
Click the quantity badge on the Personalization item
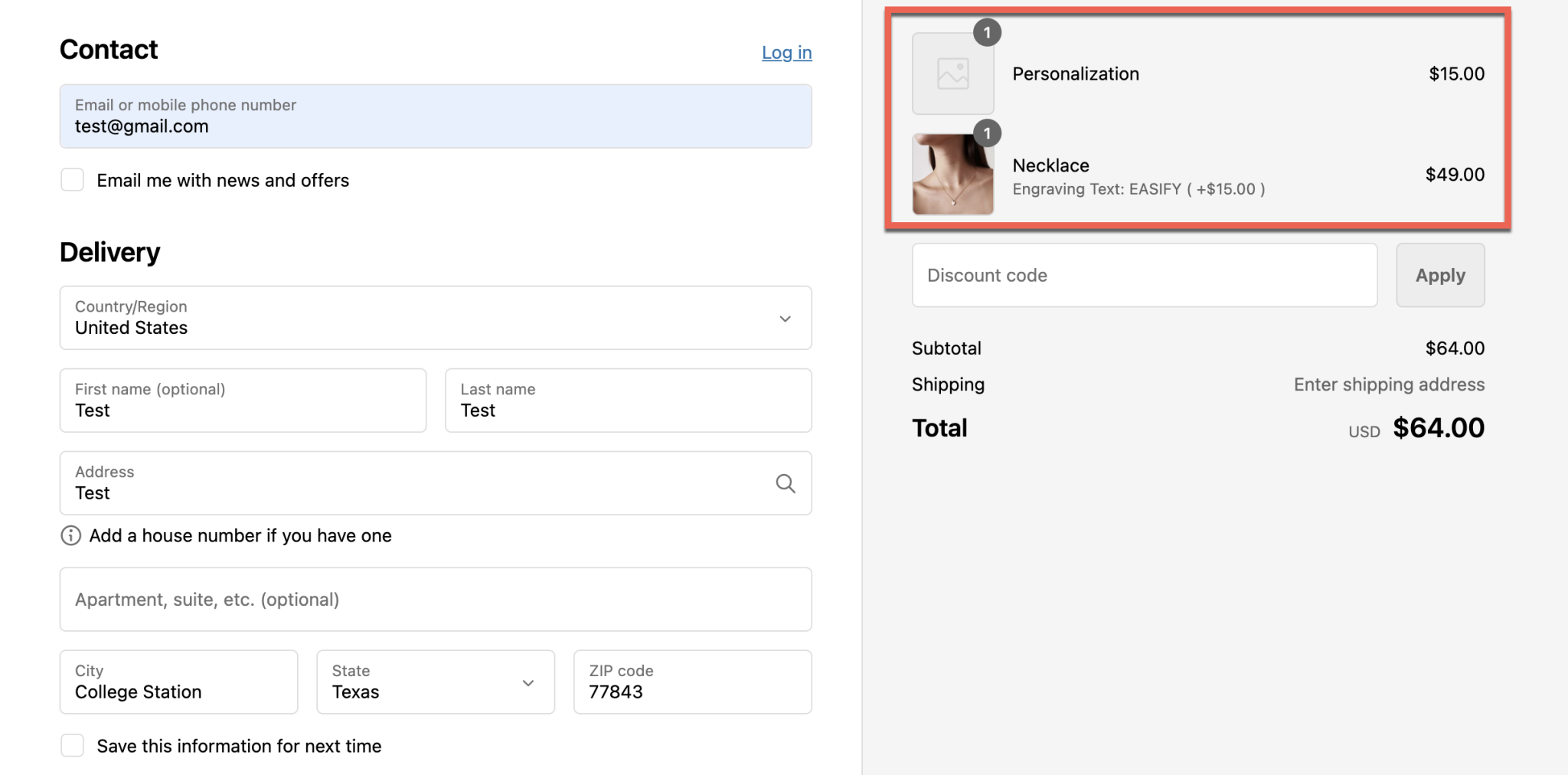988,32
